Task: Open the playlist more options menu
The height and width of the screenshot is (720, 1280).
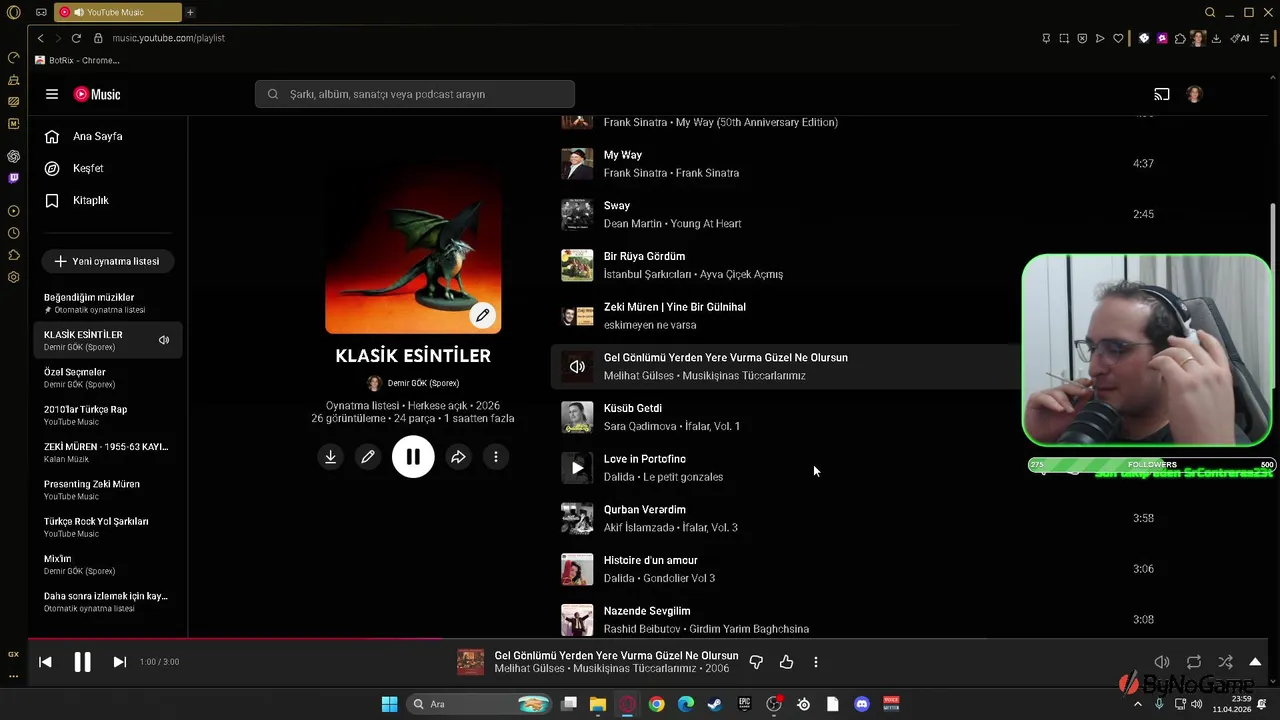Action: (x=496, y=457)
